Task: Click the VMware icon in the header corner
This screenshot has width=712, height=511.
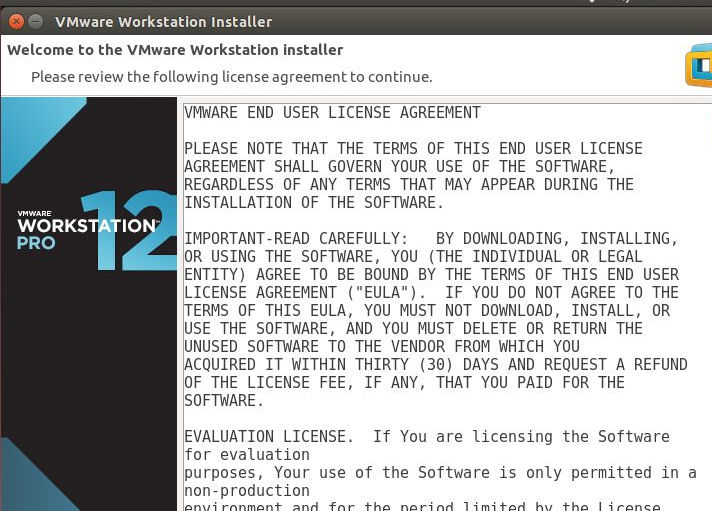Action: coord(698,66)
